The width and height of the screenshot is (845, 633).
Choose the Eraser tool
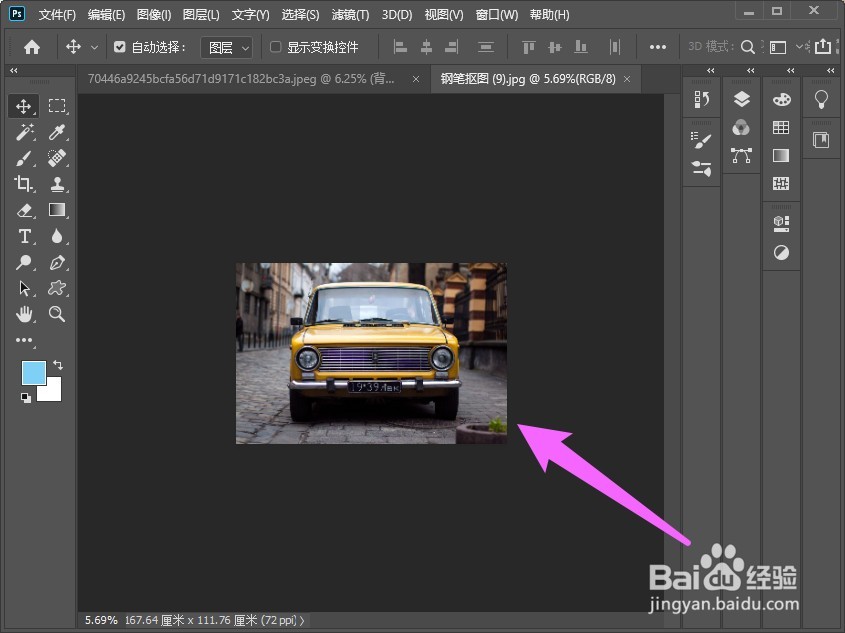[24, 210]
